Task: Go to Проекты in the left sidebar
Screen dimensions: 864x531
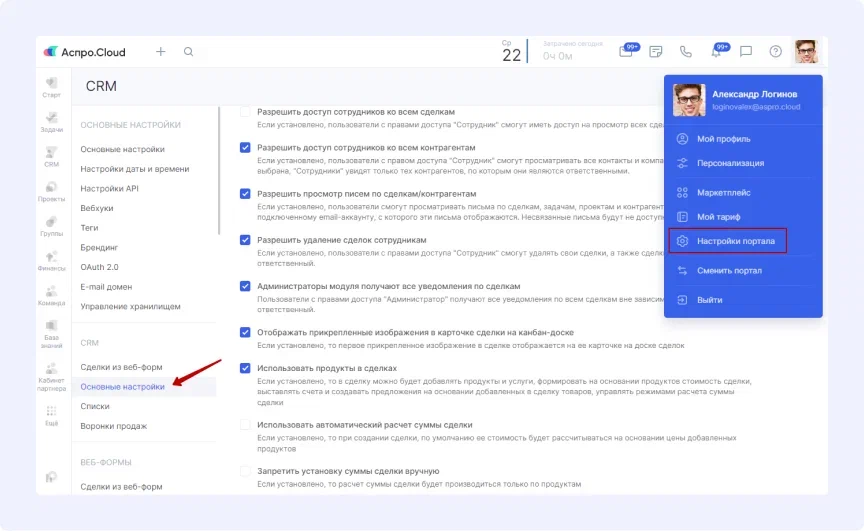Action: [51, 190]
